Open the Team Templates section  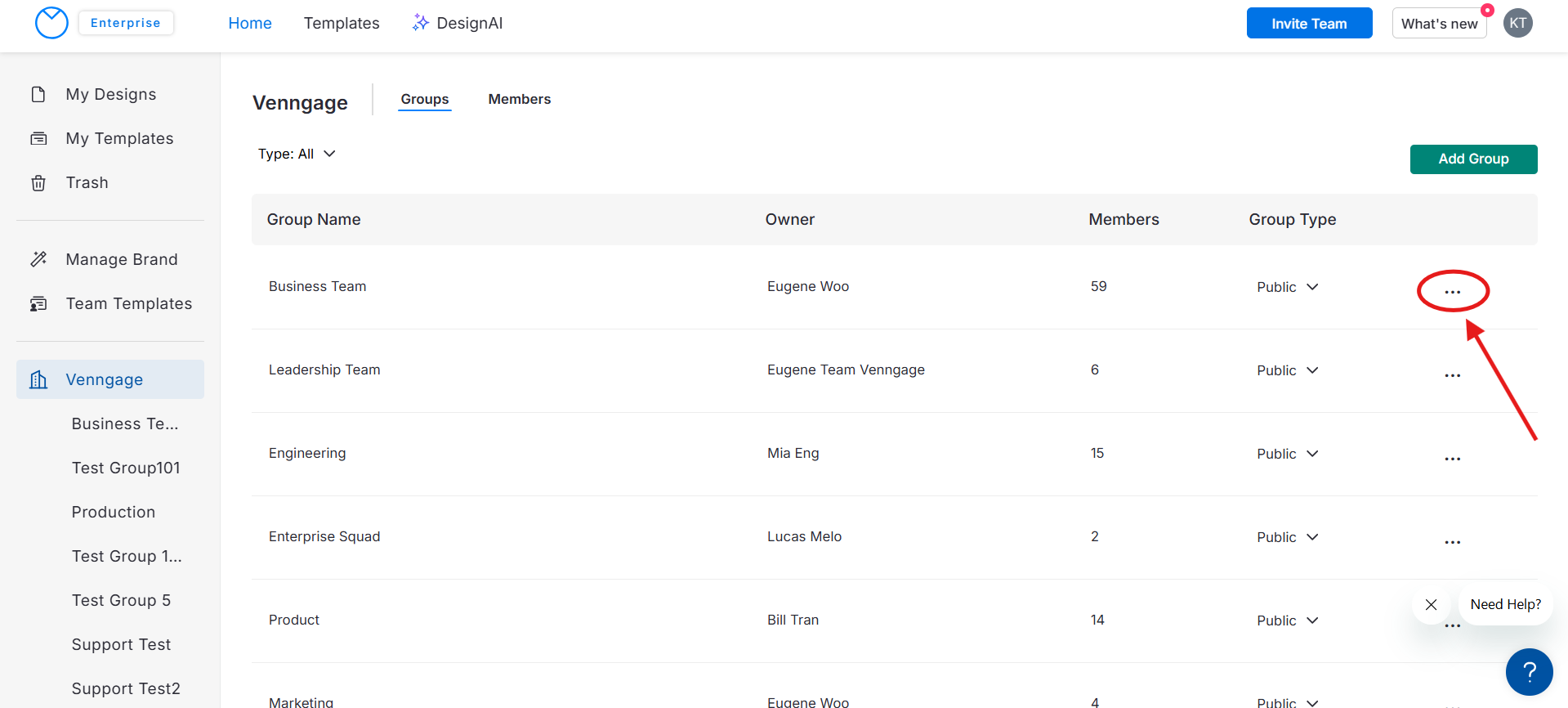128,303
